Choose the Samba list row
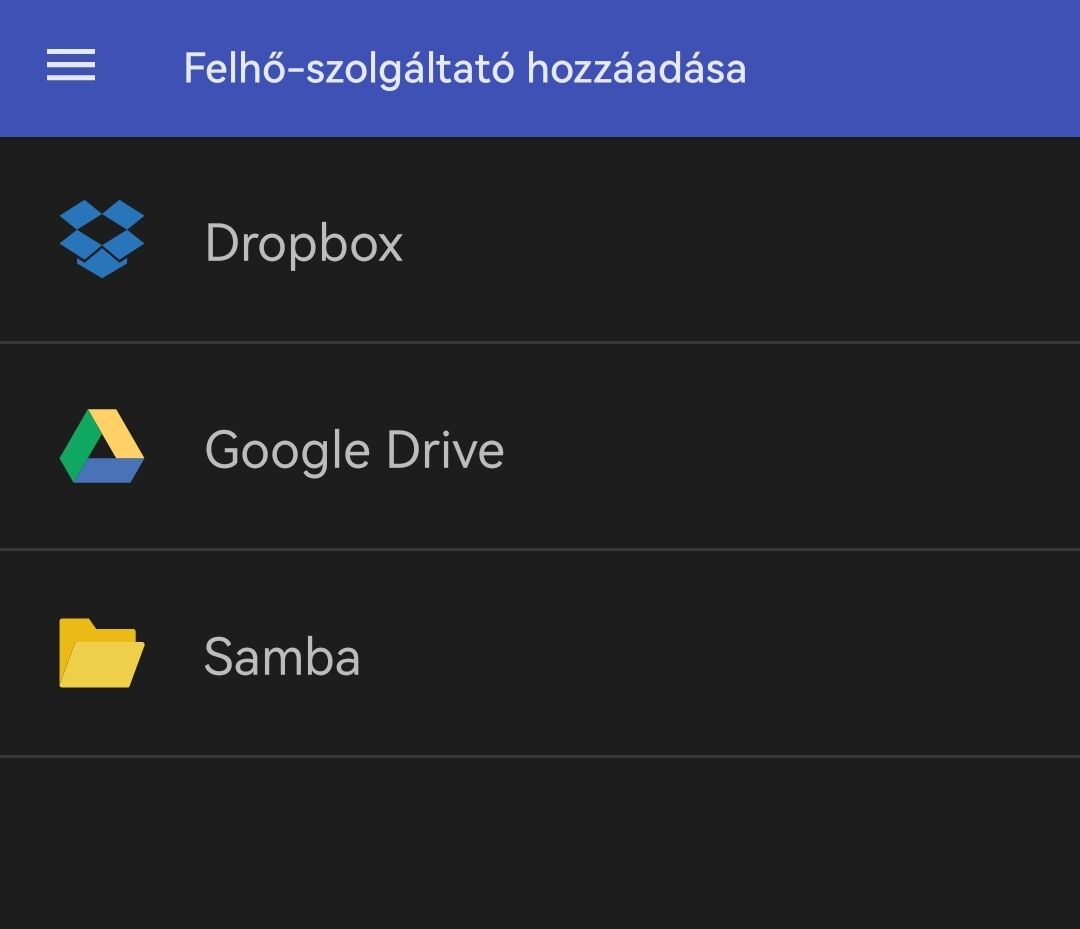 tap(540, 654)
